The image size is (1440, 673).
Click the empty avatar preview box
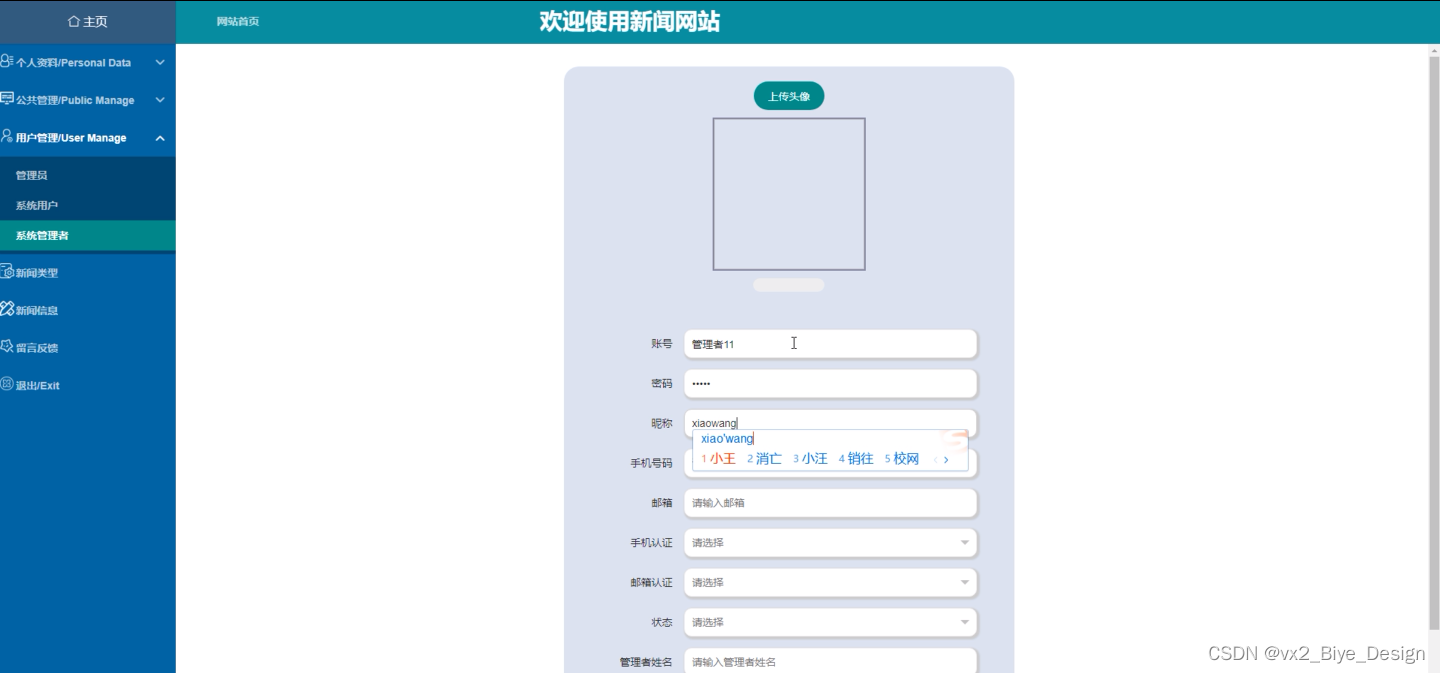(789, 194)
